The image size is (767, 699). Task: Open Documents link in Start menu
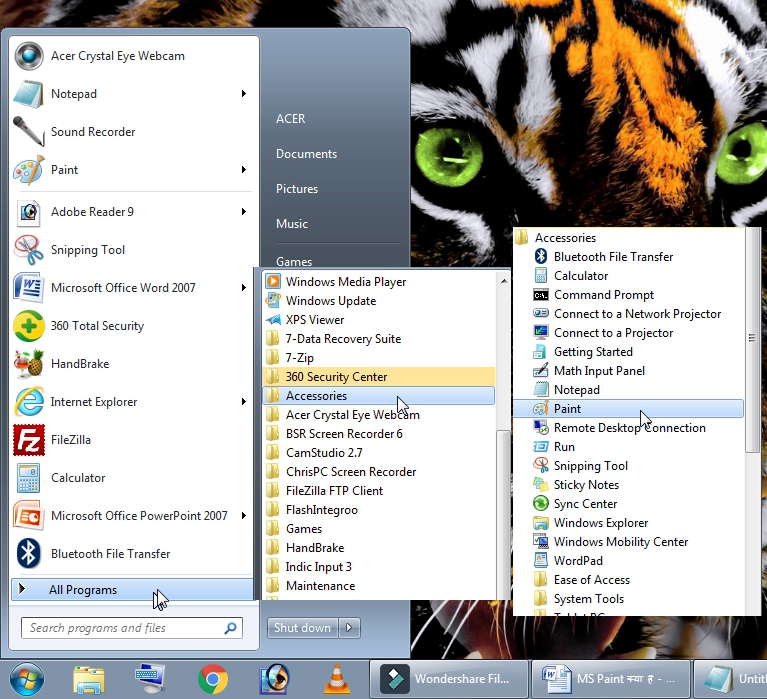point(306,154)
